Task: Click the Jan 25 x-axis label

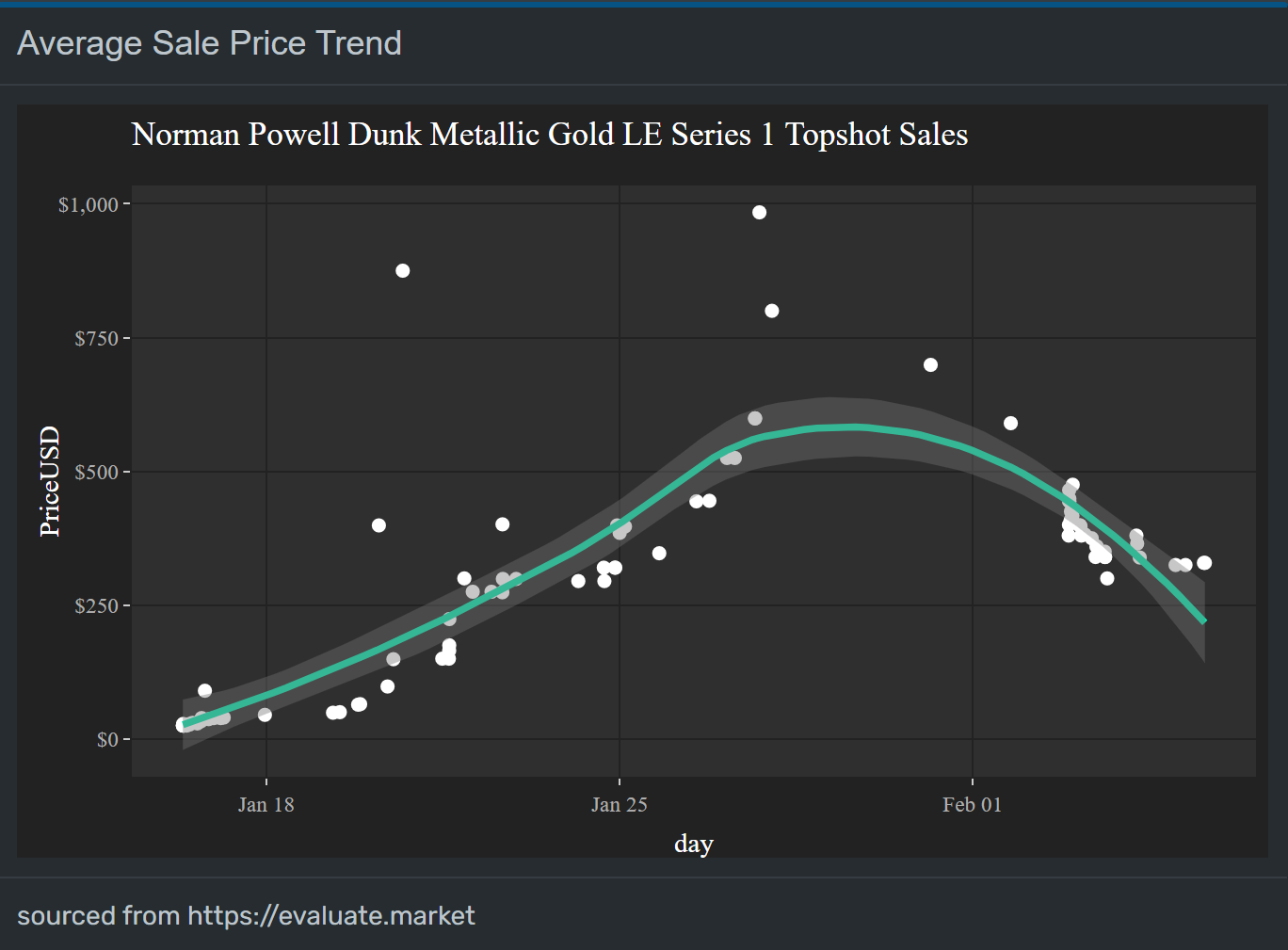Action: click(619, 804)
